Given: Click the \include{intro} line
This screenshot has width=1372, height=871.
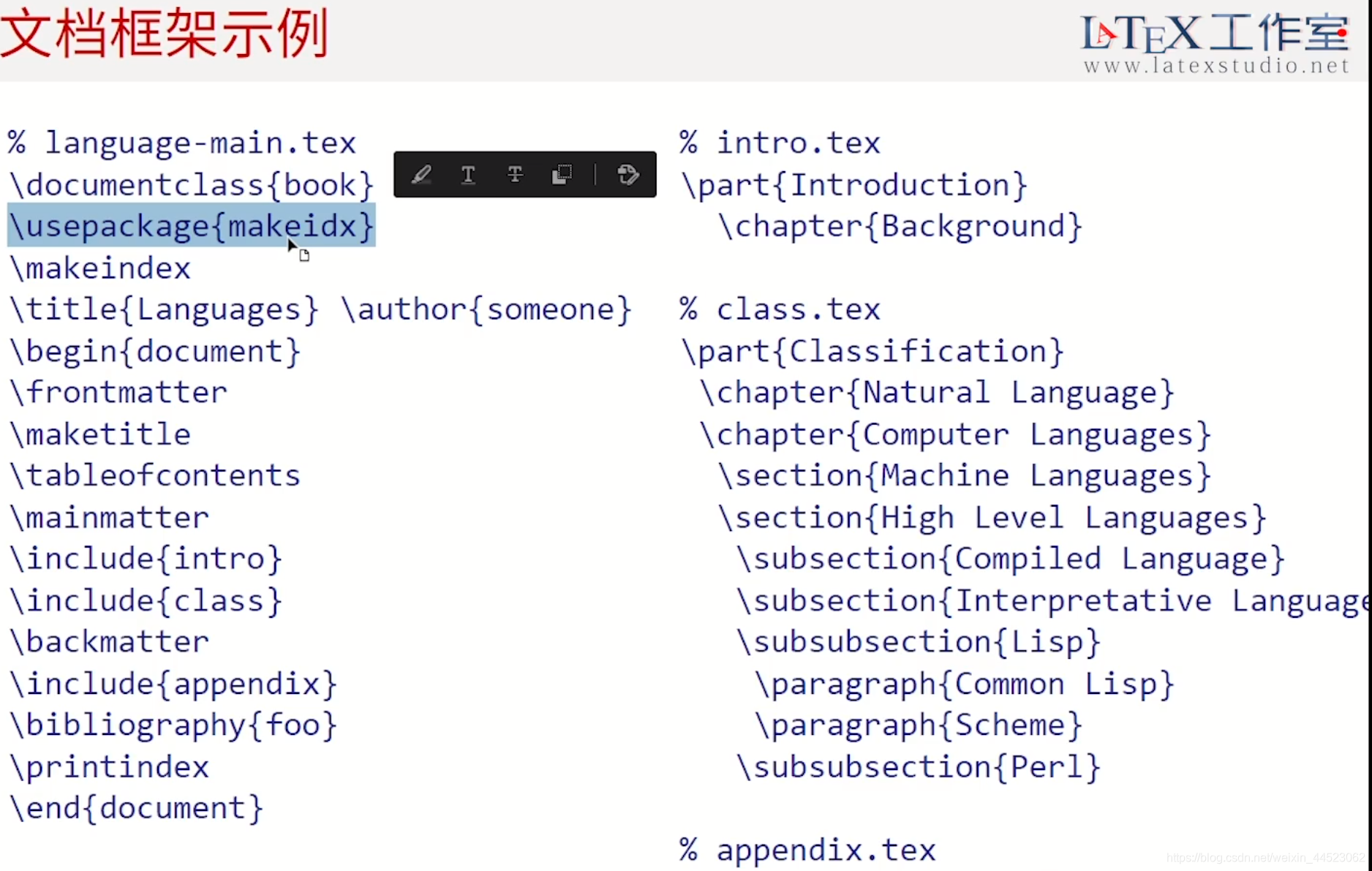Looking at the screenshot, I should pos(146,559).
